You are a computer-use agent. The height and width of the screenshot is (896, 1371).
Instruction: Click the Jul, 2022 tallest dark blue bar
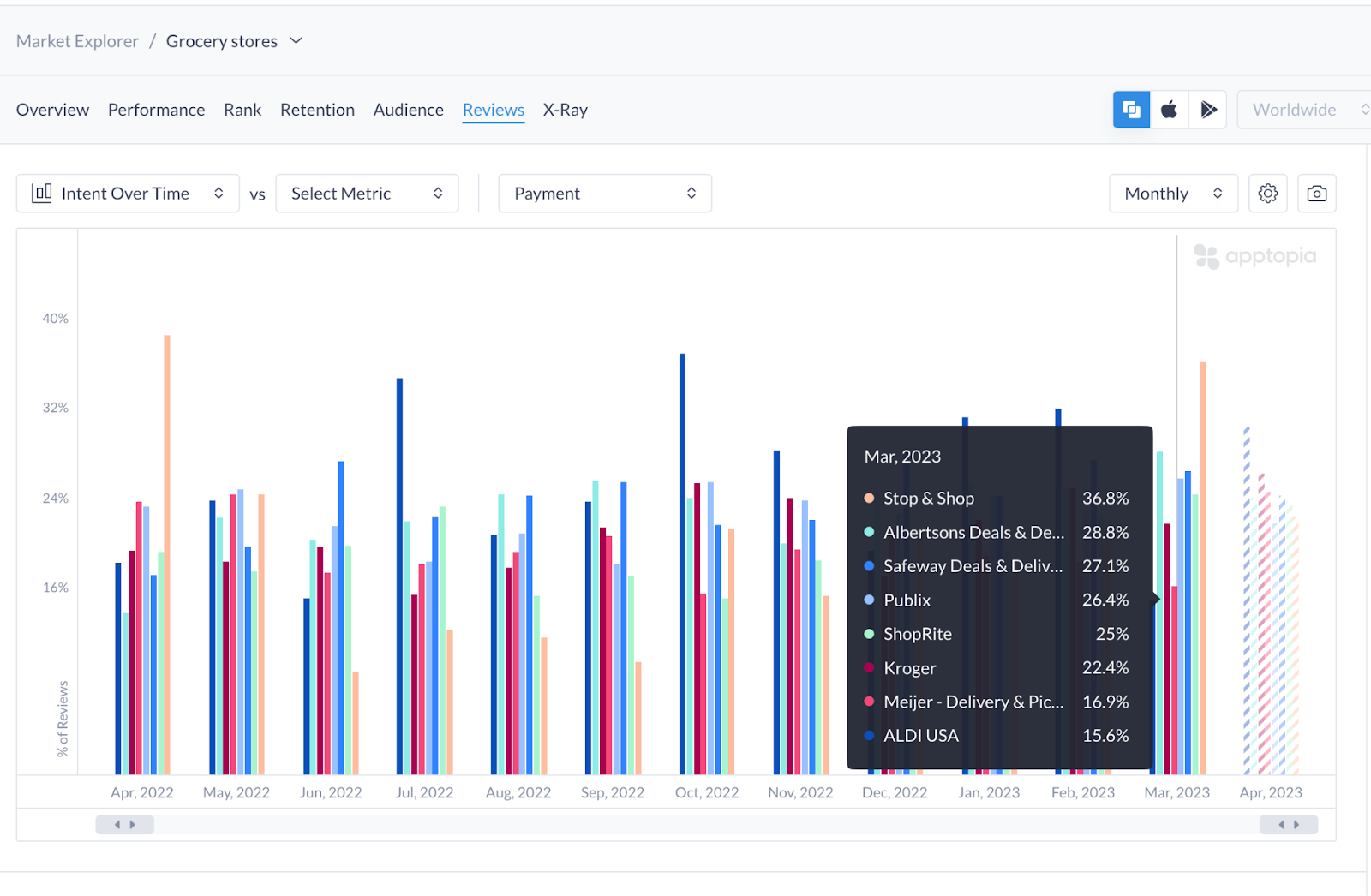pyautogui.click(x=399, y=576)
